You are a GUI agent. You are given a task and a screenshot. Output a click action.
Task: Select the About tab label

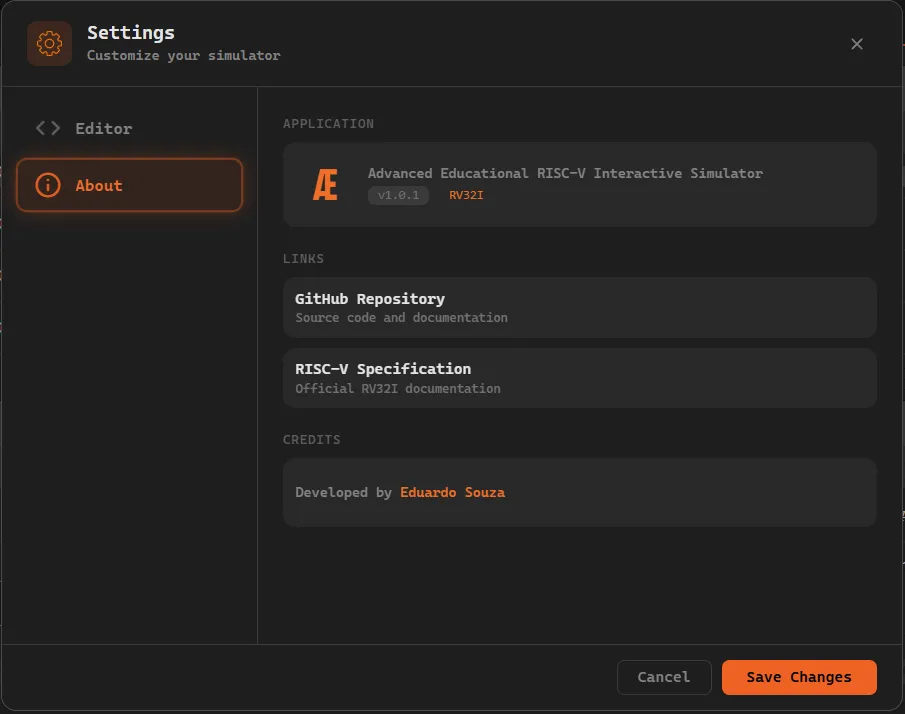(x=99, y=185)
